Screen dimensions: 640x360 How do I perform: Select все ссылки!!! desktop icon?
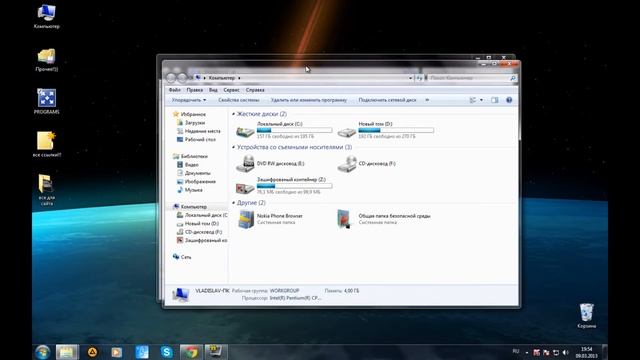coord(47,144)
